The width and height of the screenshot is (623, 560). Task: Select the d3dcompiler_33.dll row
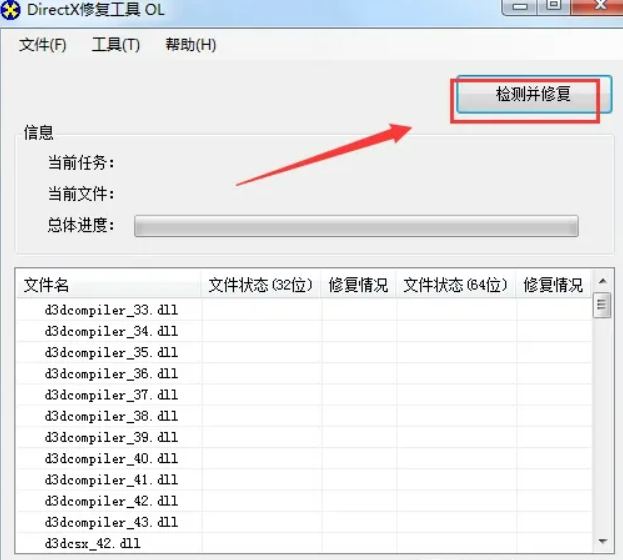[304, 310]
